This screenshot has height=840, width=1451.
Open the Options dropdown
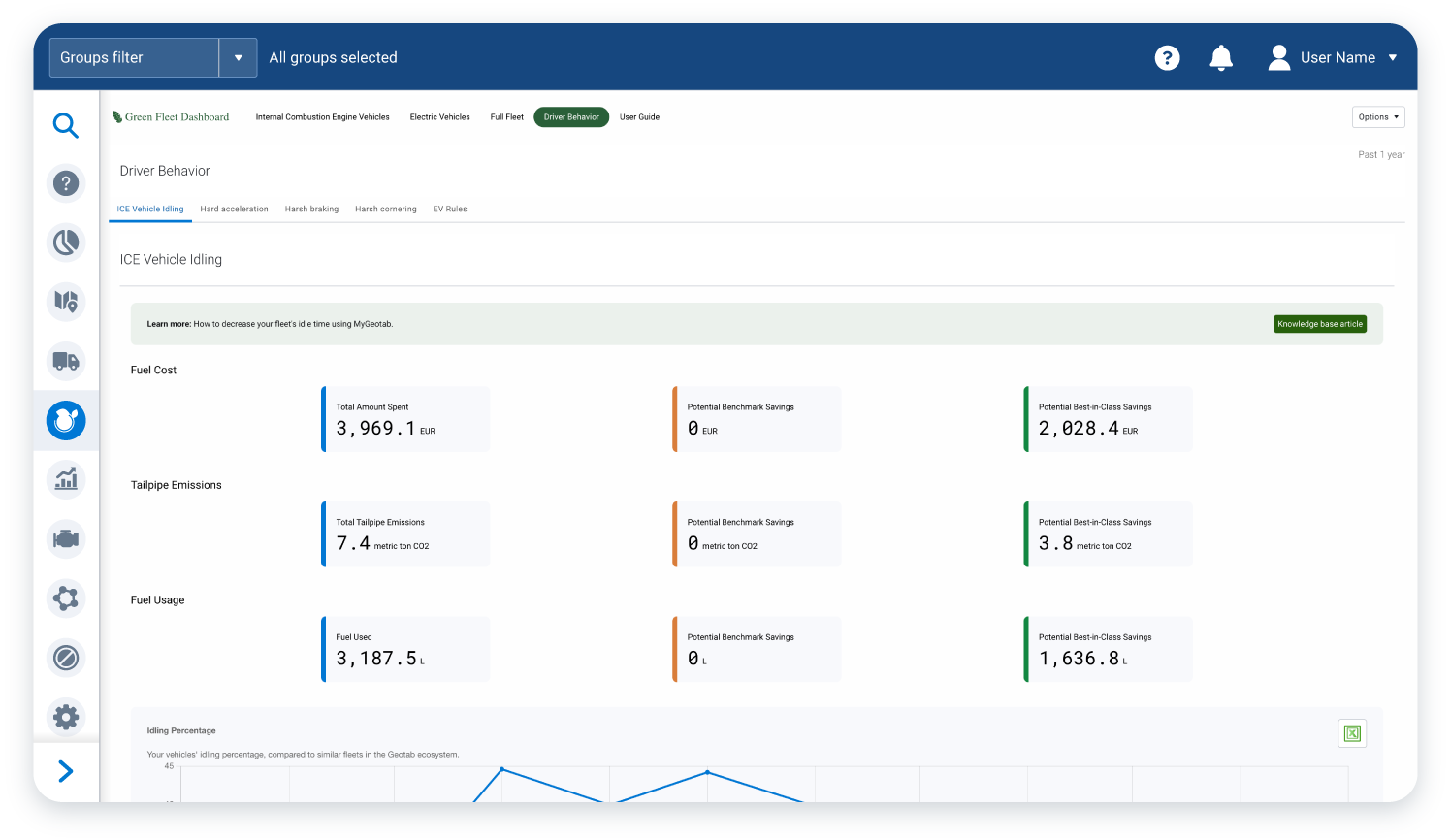1378,116
